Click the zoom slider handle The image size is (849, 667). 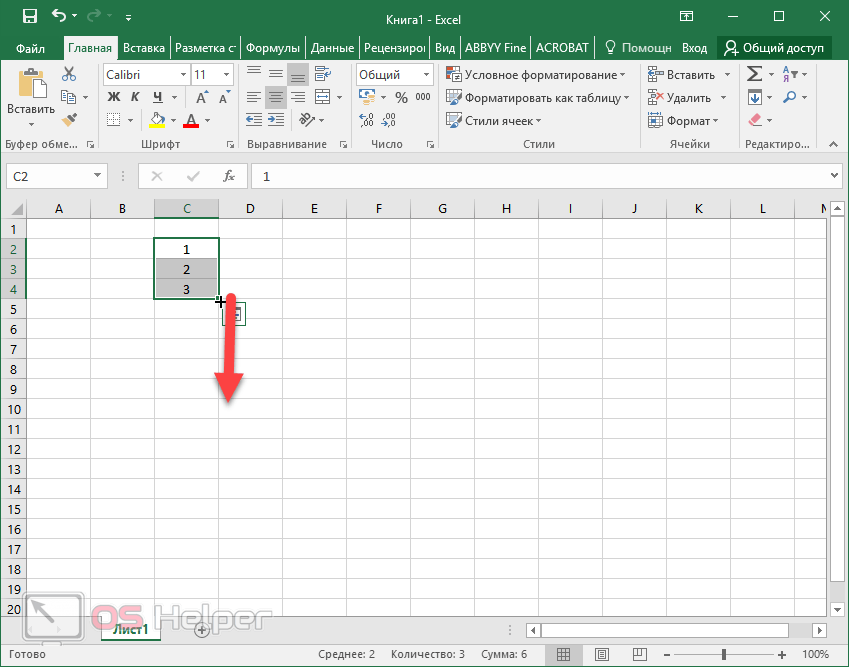(724, 655)
